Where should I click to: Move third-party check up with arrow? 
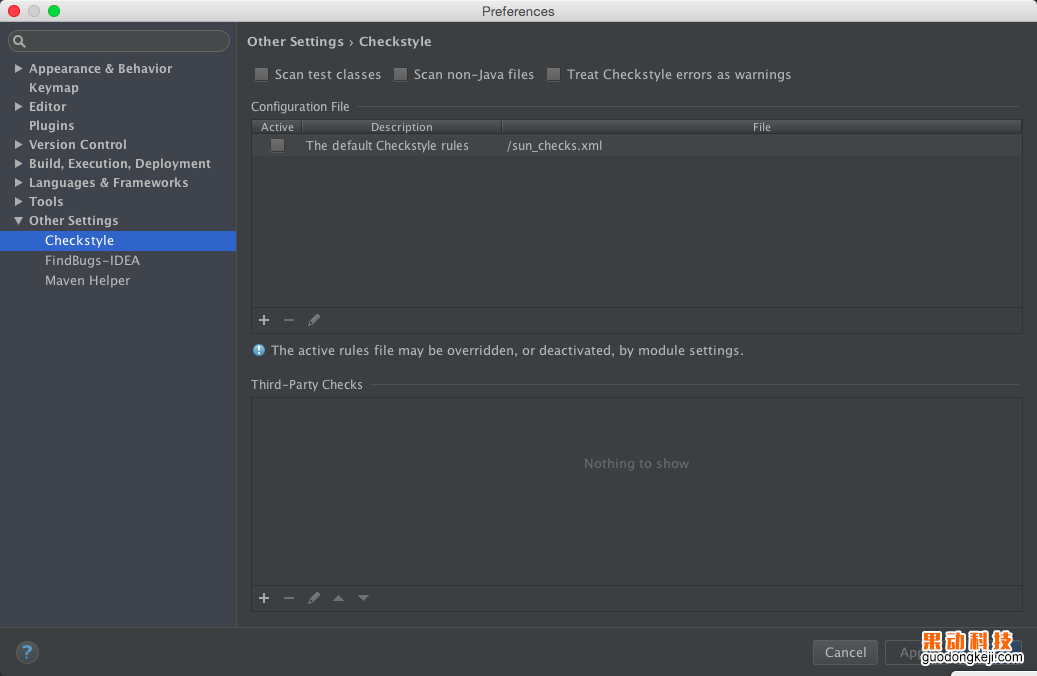tap(338, 598)
